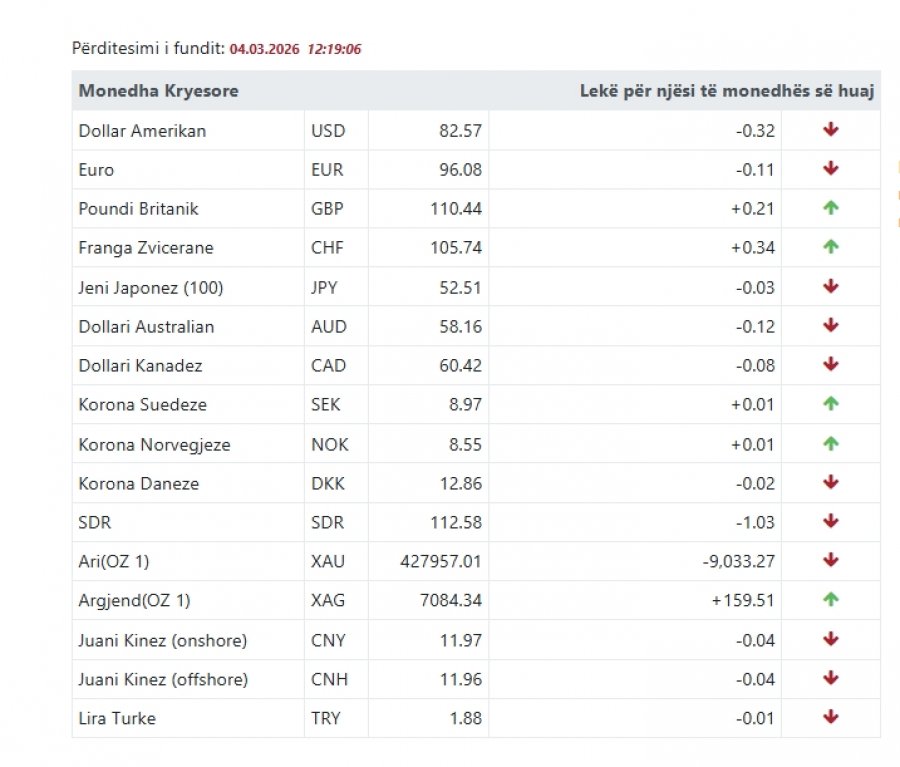Click the green up arrow for Korona Suedeze
This screenshot has height=767, width=900.
tap(831, 404)
